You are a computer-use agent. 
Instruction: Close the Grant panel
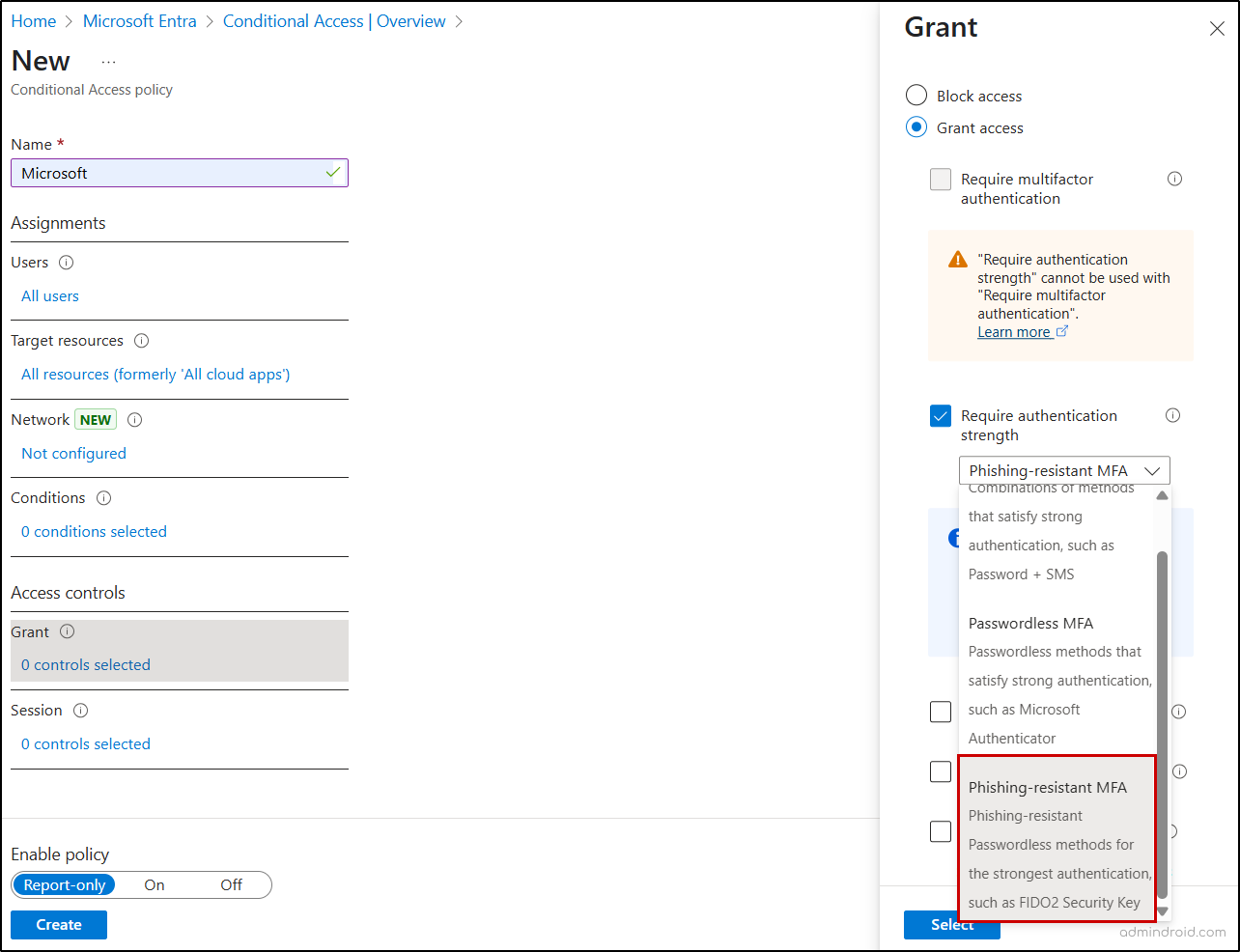point(1217,29)
